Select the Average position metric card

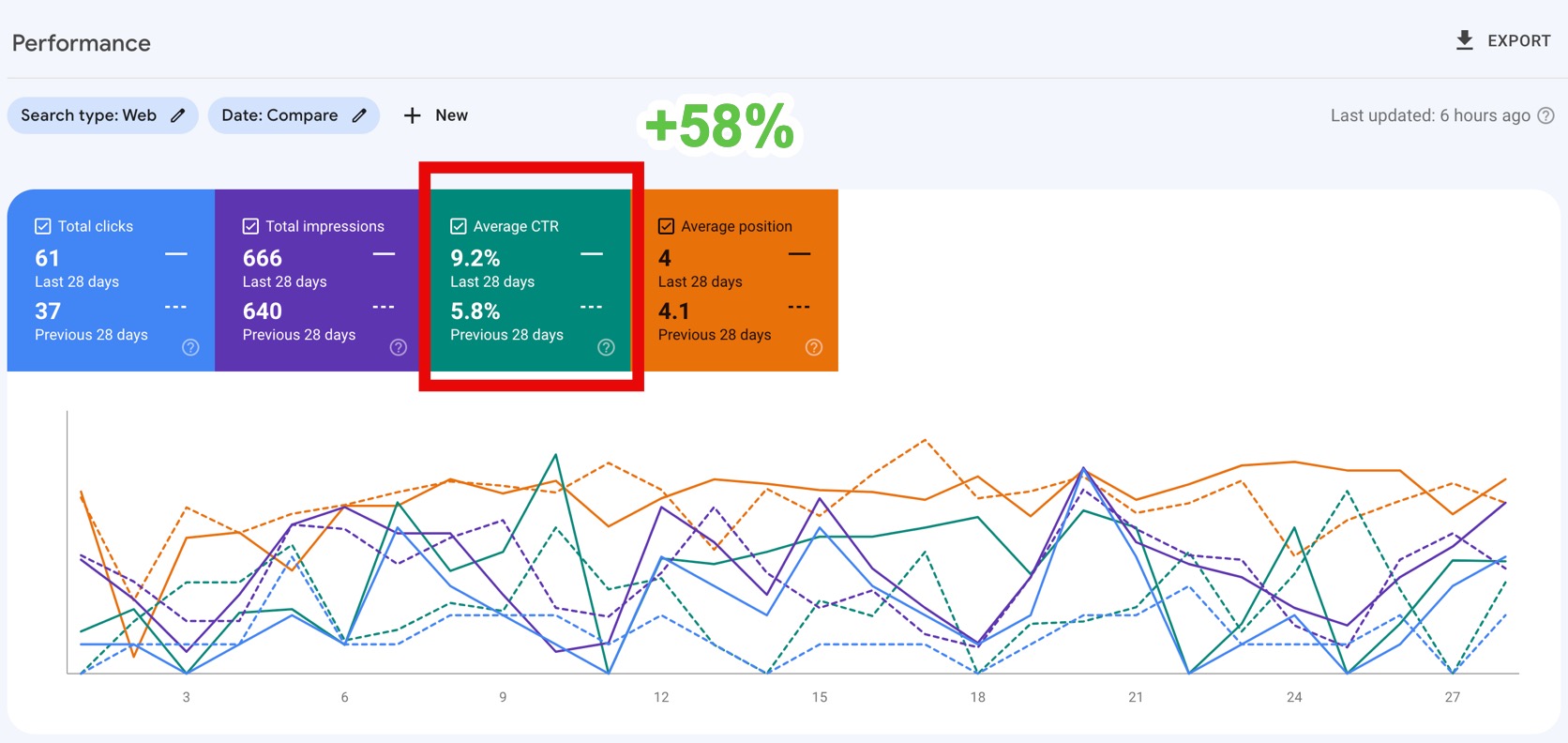pyautogui.click(x=741, y=281)
